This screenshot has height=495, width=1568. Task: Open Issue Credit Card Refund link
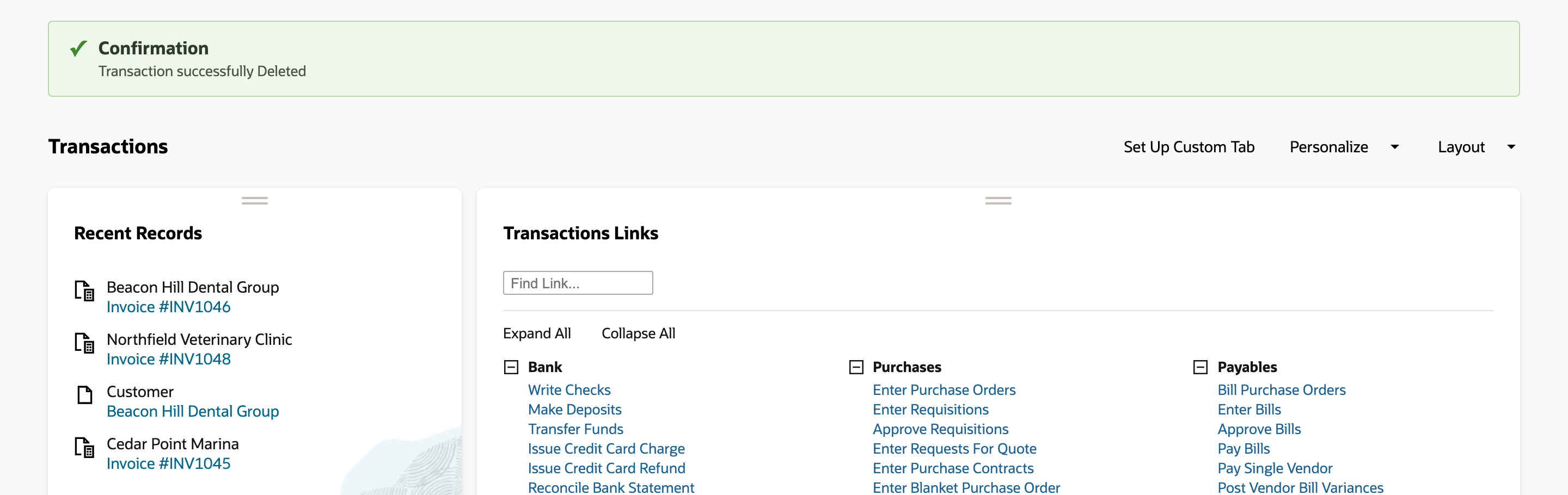pos(607,468)
